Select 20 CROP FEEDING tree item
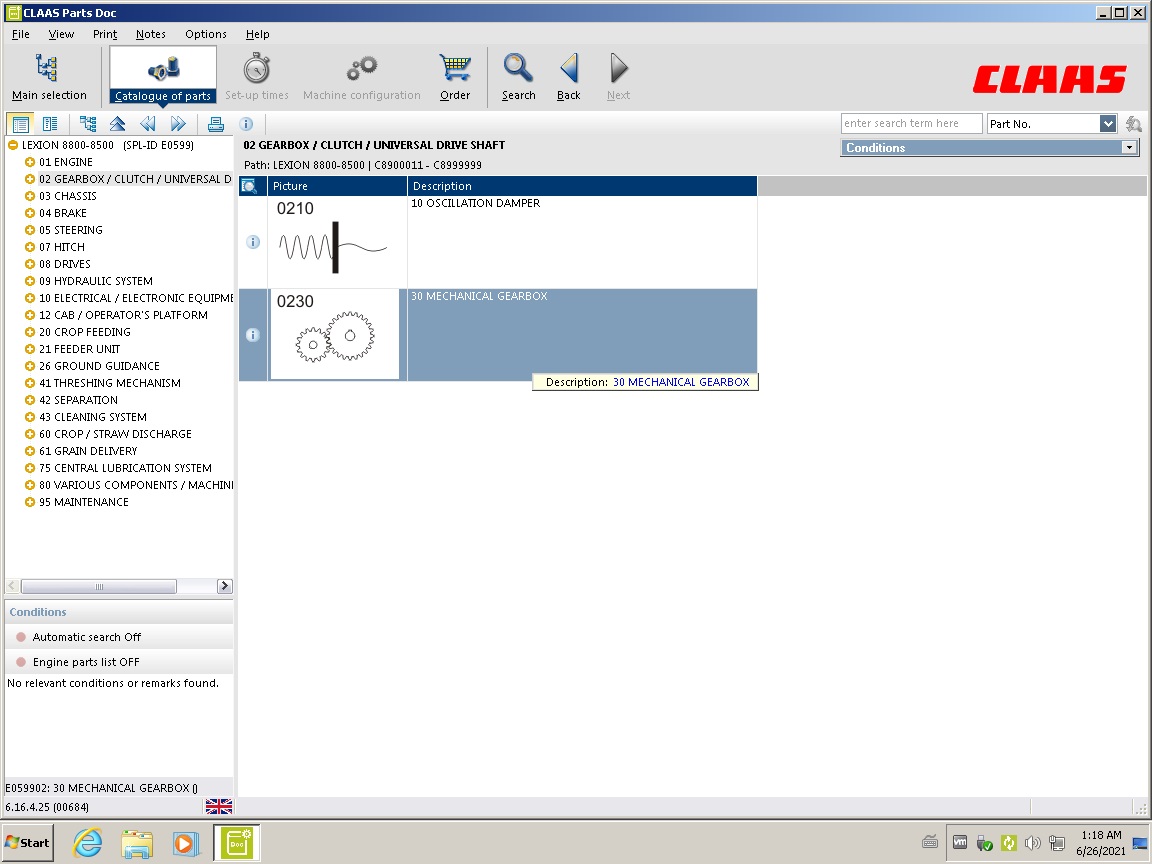This screenshot has width=1152, height=864. point(84,332)
